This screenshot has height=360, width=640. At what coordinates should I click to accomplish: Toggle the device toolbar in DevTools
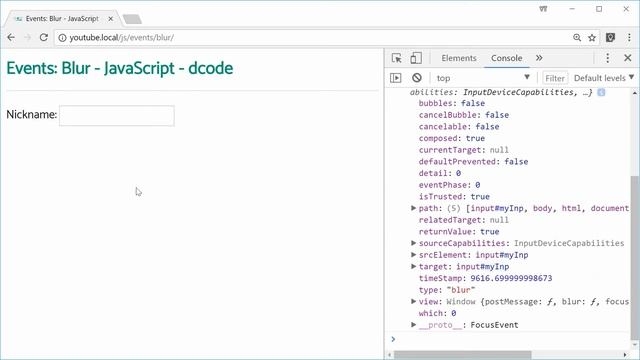coord(416,58)
